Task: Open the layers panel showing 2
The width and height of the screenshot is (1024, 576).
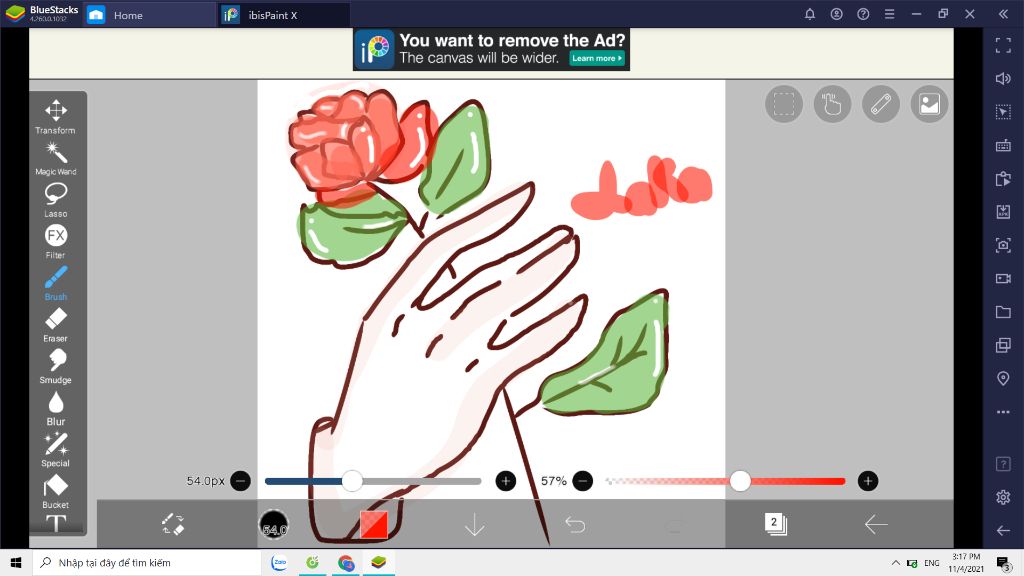Action: [775, 524]
